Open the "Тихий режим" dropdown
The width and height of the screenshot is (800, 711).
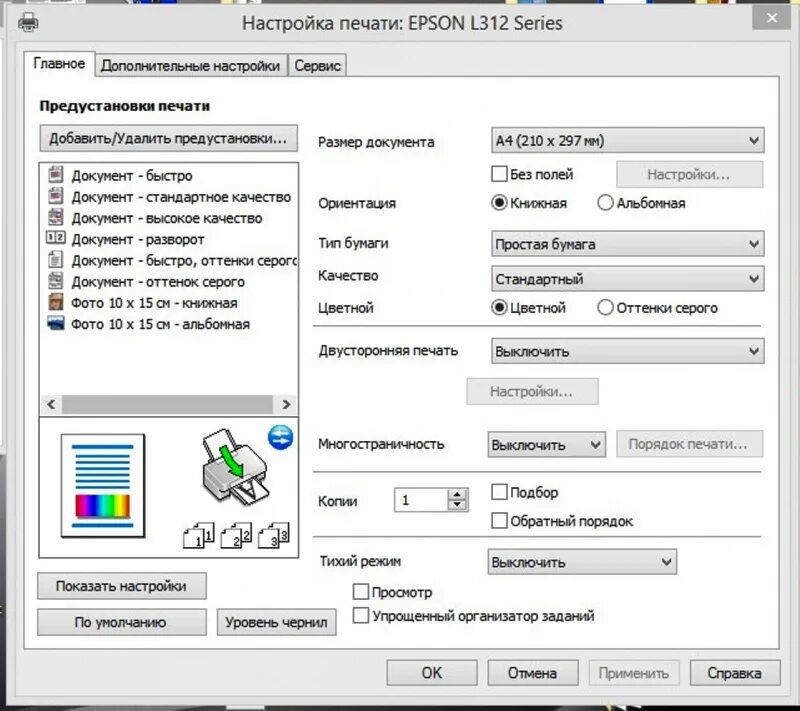point(582,562)
